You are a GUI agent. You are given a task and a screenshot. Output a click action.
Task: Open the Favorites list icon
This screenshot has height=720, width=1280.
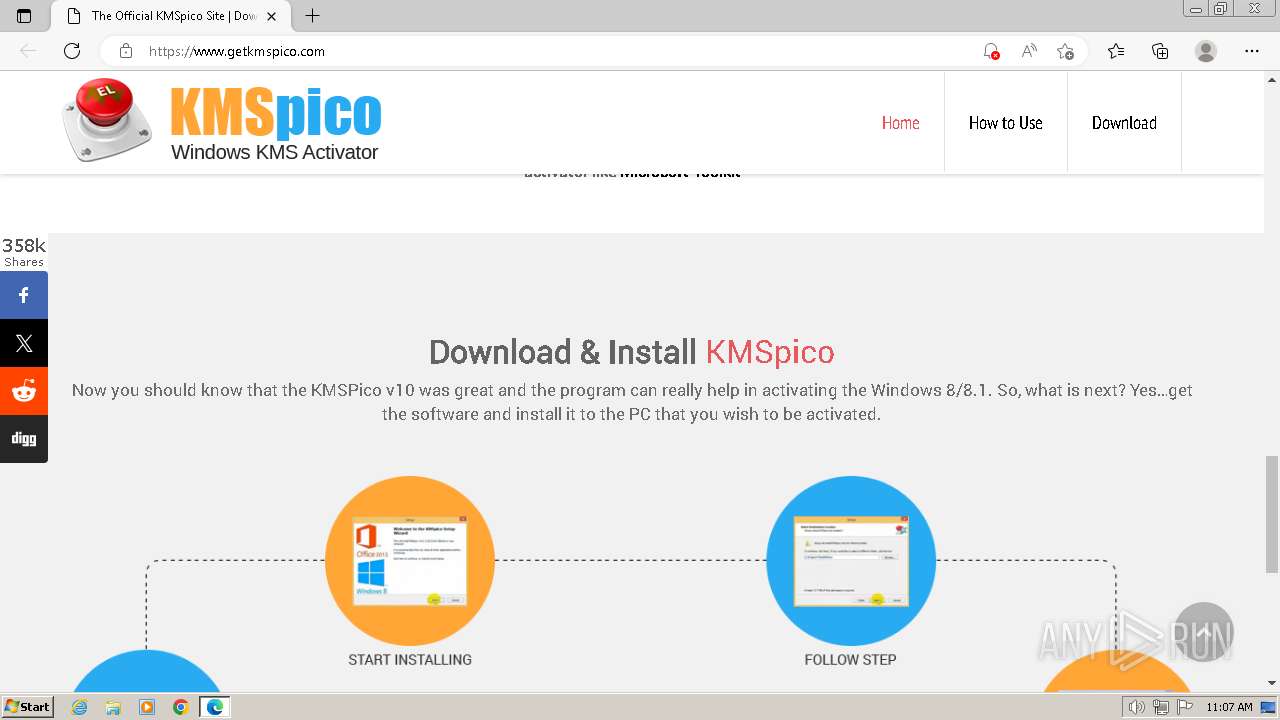click(1116, 51)
